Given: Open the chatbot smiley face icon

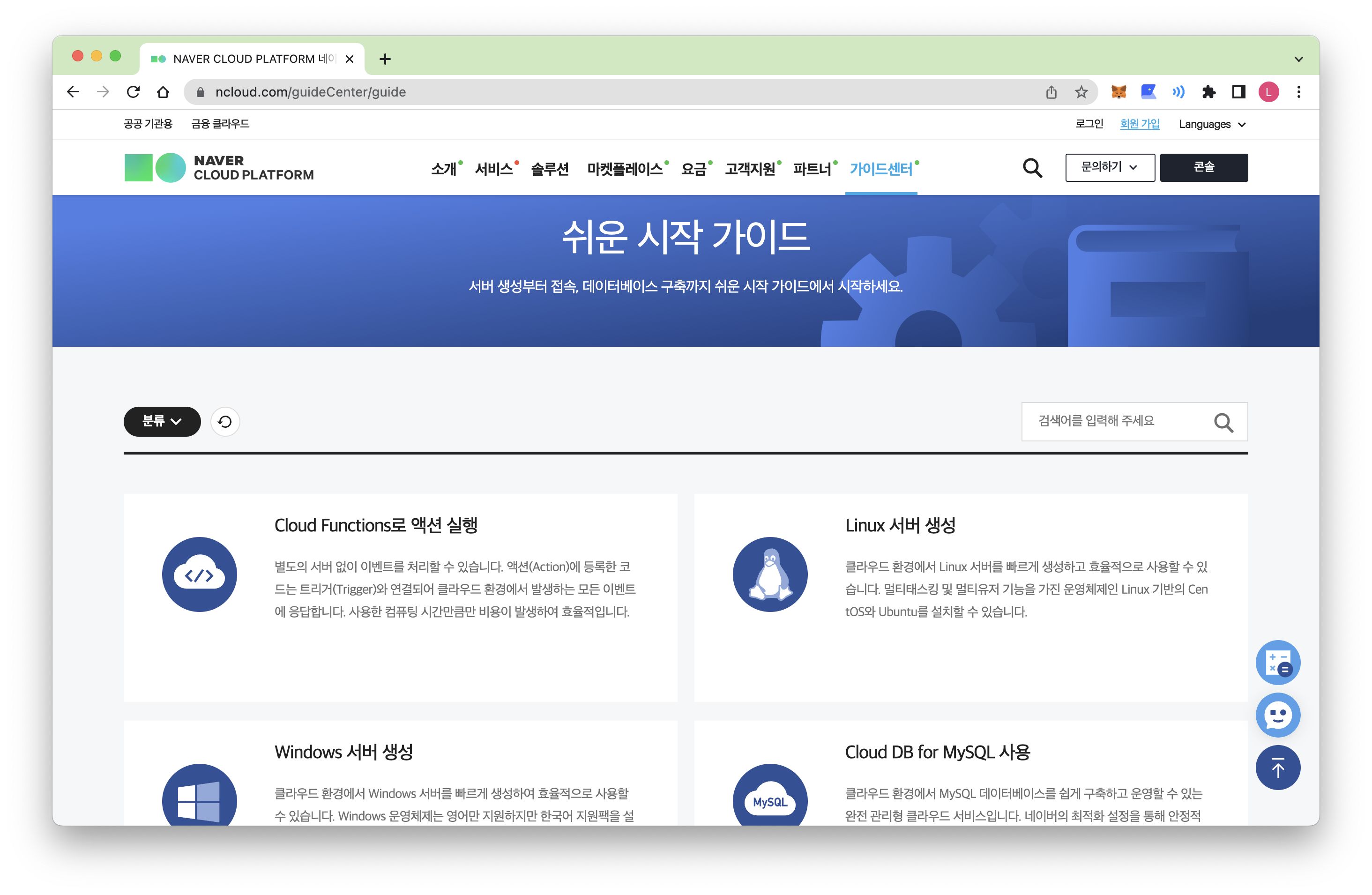Looking at the screenshot, I should tap(1277, 715).
